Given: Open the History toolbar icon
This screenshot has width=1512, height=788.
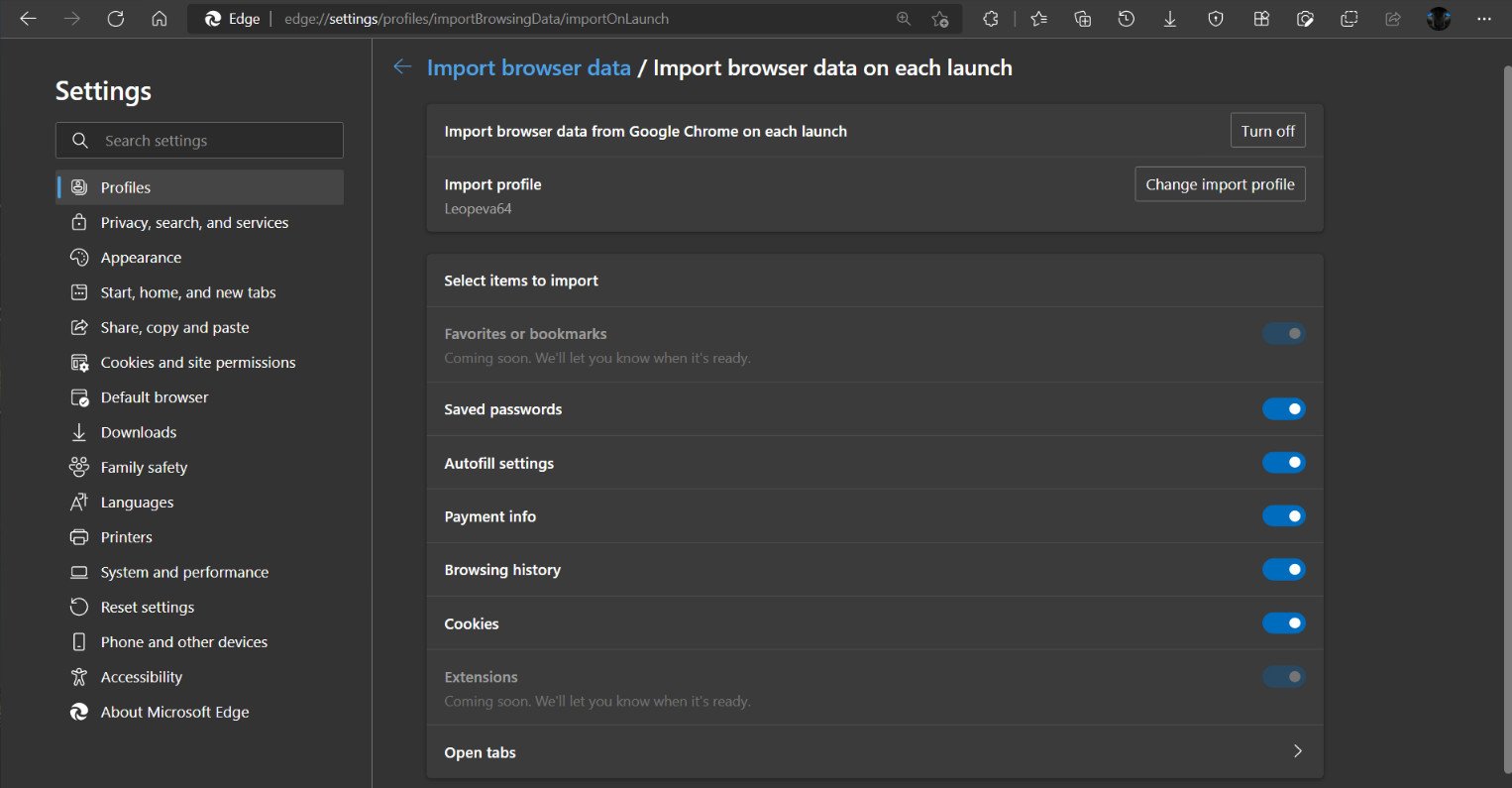Looking at the screenshot, I should point(1126,19).
